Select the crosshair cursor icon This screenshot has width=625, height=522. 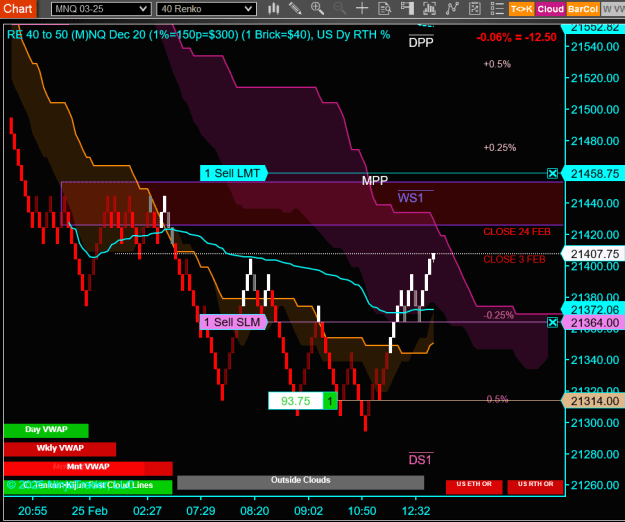tap(362, 8)
